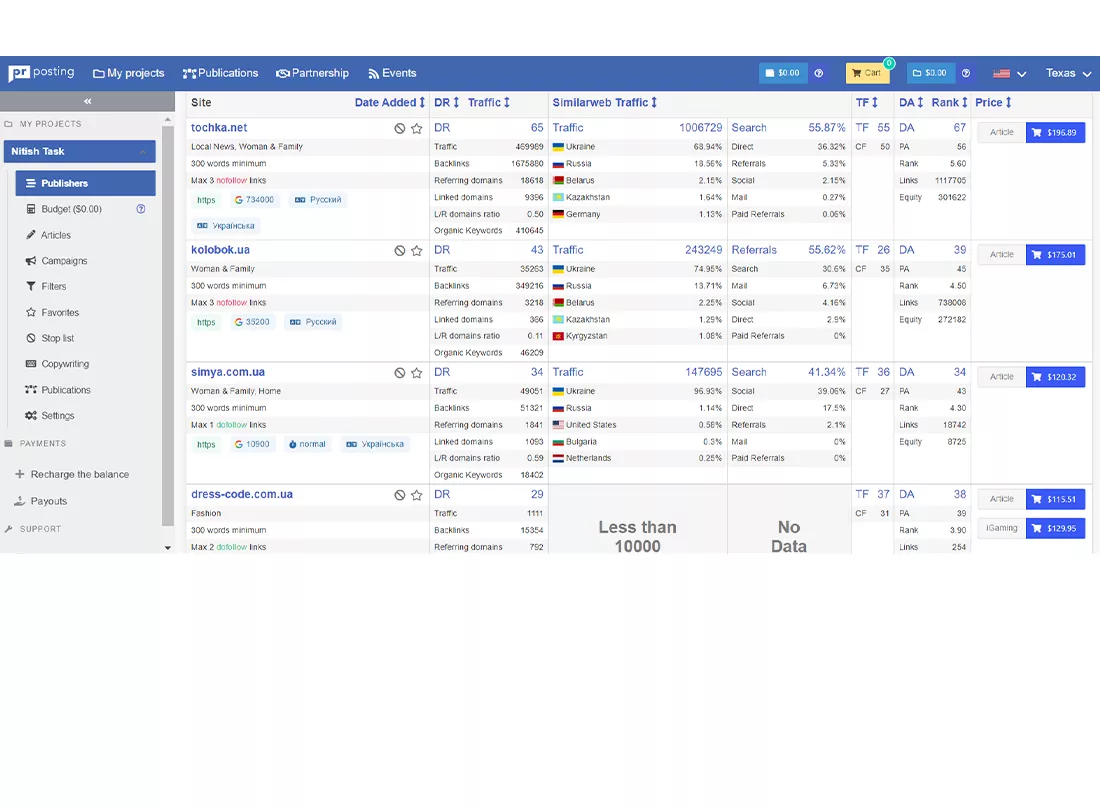
Task: Click the sidebar vertical scrollbar thumb
Action: 168,326
